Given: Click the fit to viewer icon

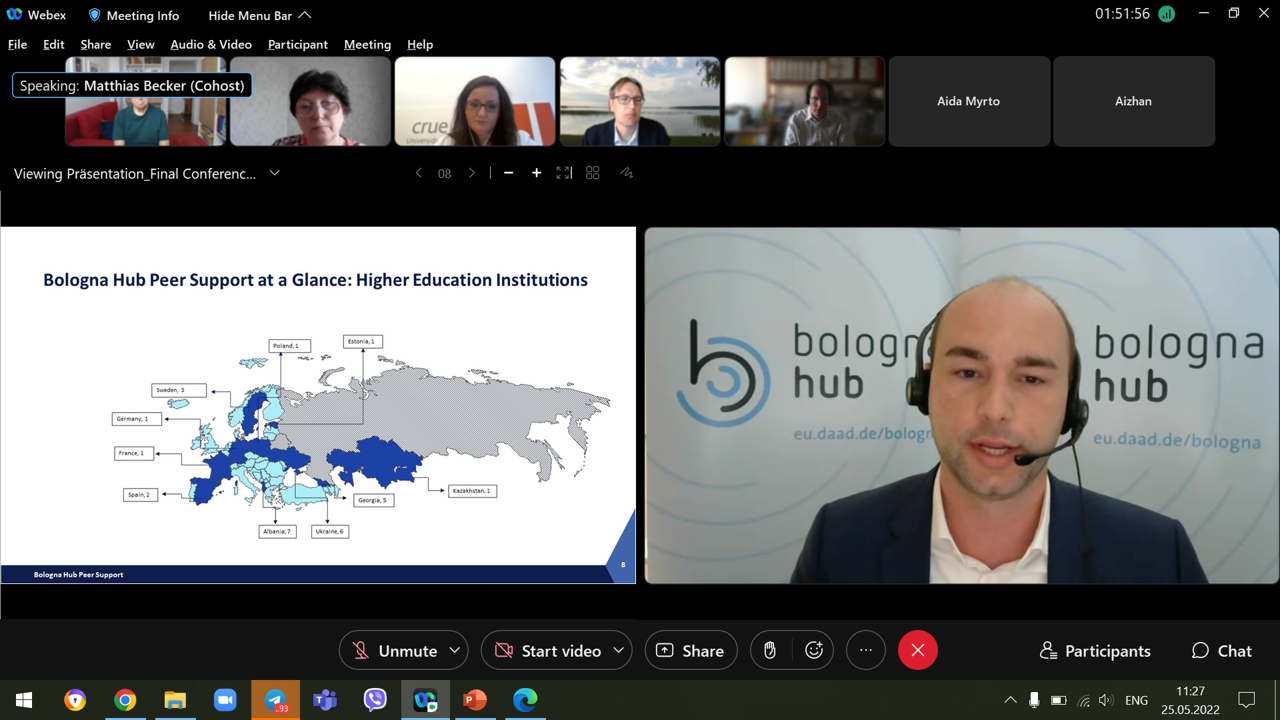Looking at the screenshot, I should pos(564,173).
